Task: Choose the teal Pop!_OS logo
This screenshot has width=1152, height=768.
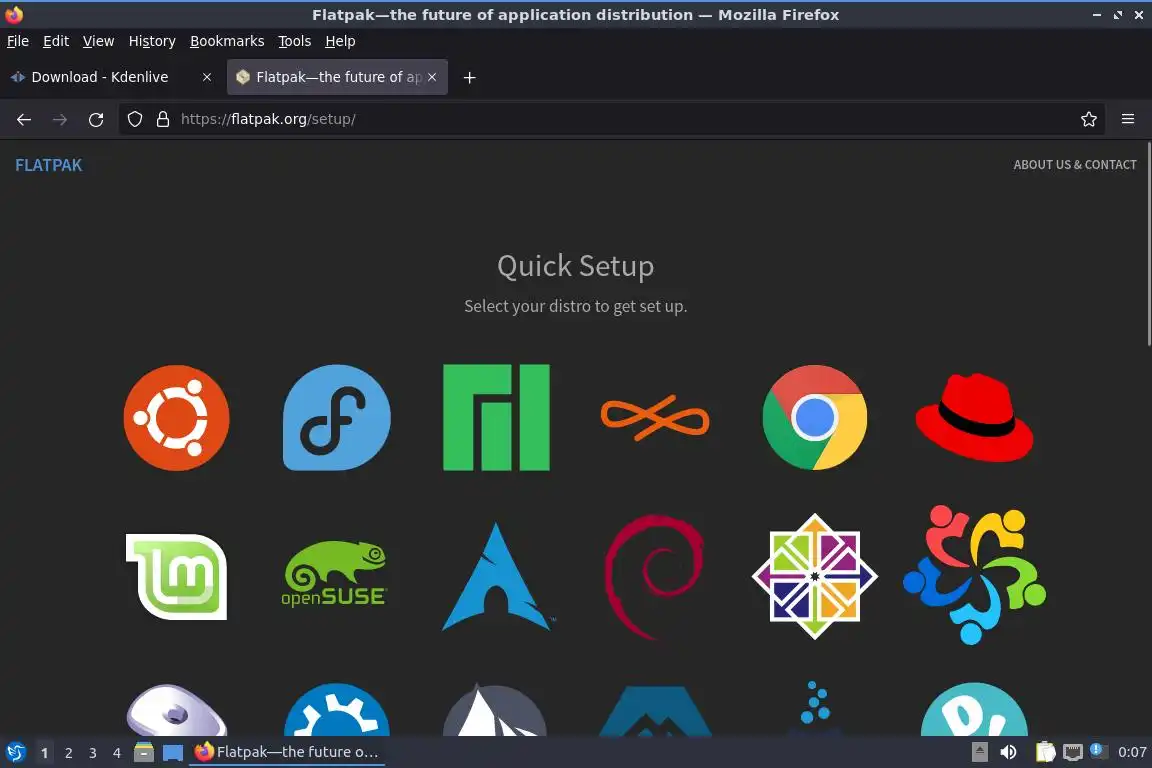Action: [974, 710]
